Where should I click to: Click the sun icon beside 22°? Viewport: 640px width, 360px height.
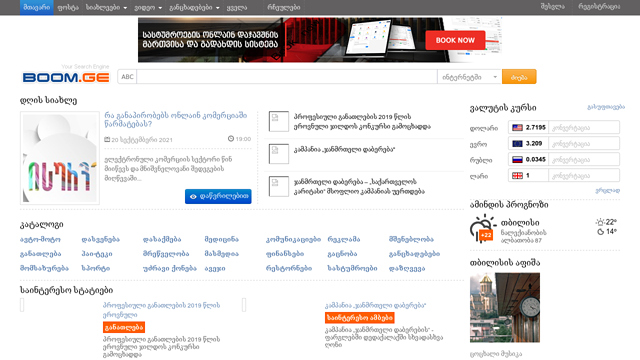[600, 222]
